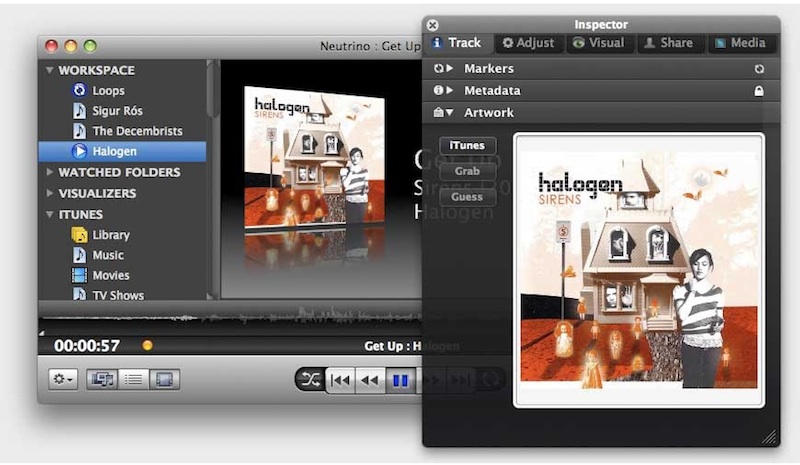Open the Visual tab in Inspector
Image resolution: width=800 pixels, height=465 pixels.
click(598, 43)
